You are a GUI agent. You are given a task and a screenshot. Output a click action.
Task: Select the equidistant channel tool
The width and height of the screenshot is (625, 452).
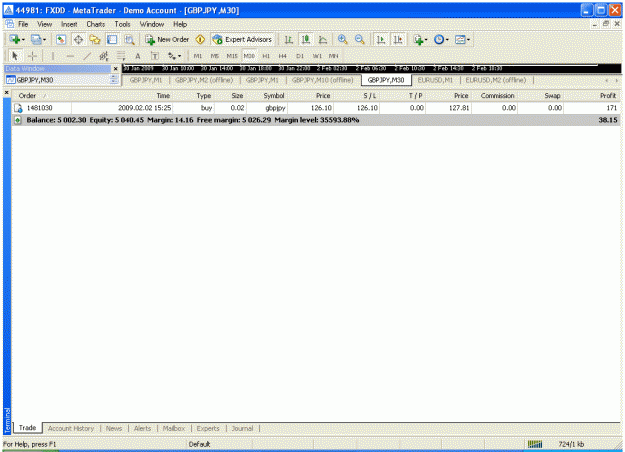tap(104, 56)
